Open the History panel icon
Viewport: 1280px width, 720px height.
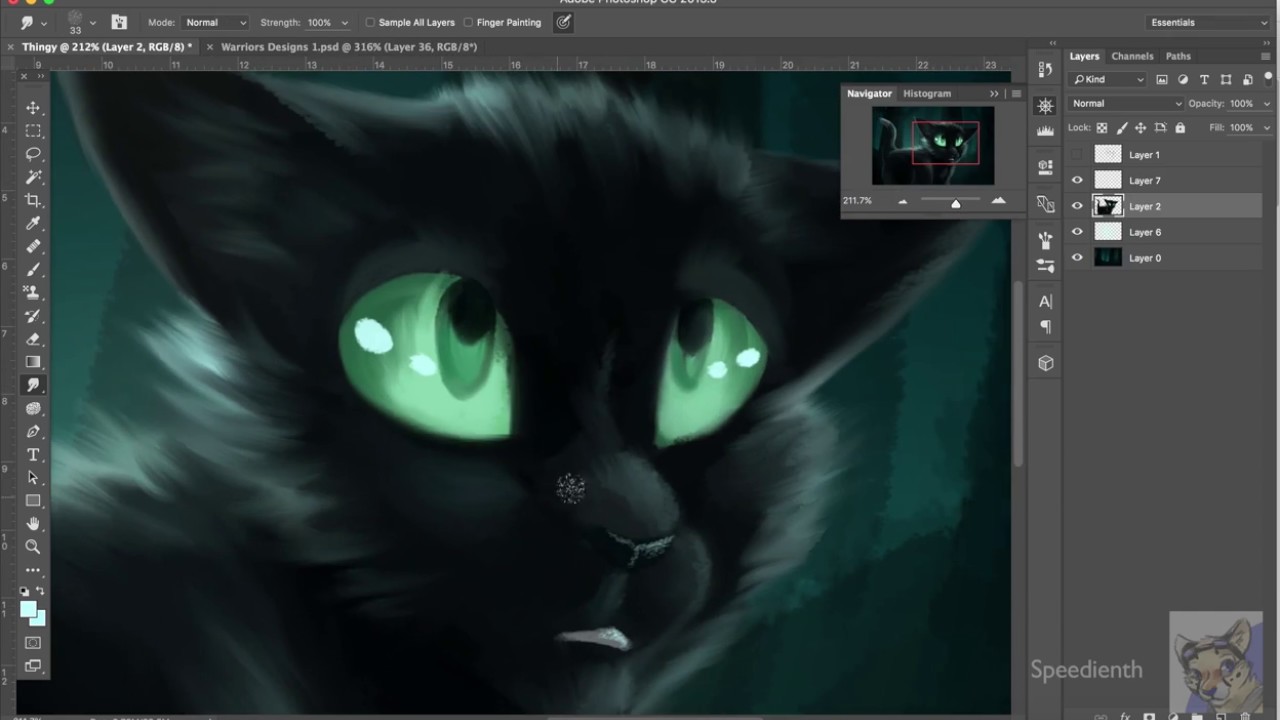click(1045, 69)
